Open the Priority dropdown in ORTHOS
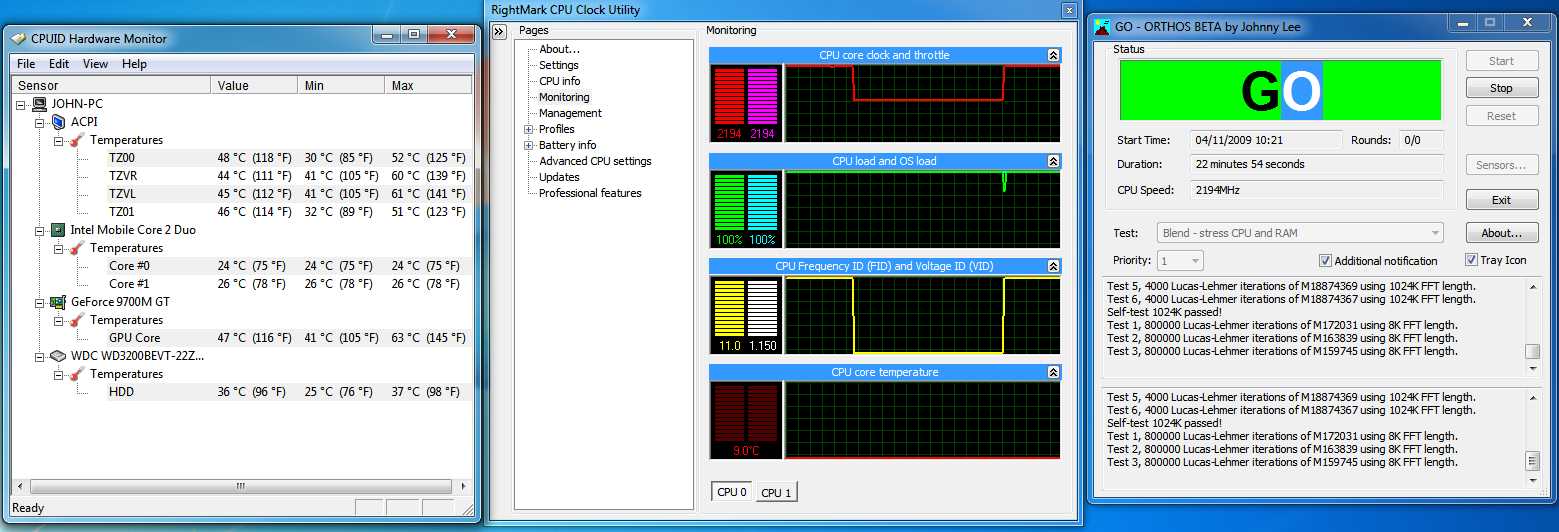This screenshot has height=532, width=1559. pyautogui.click(x=1180, y=261)
